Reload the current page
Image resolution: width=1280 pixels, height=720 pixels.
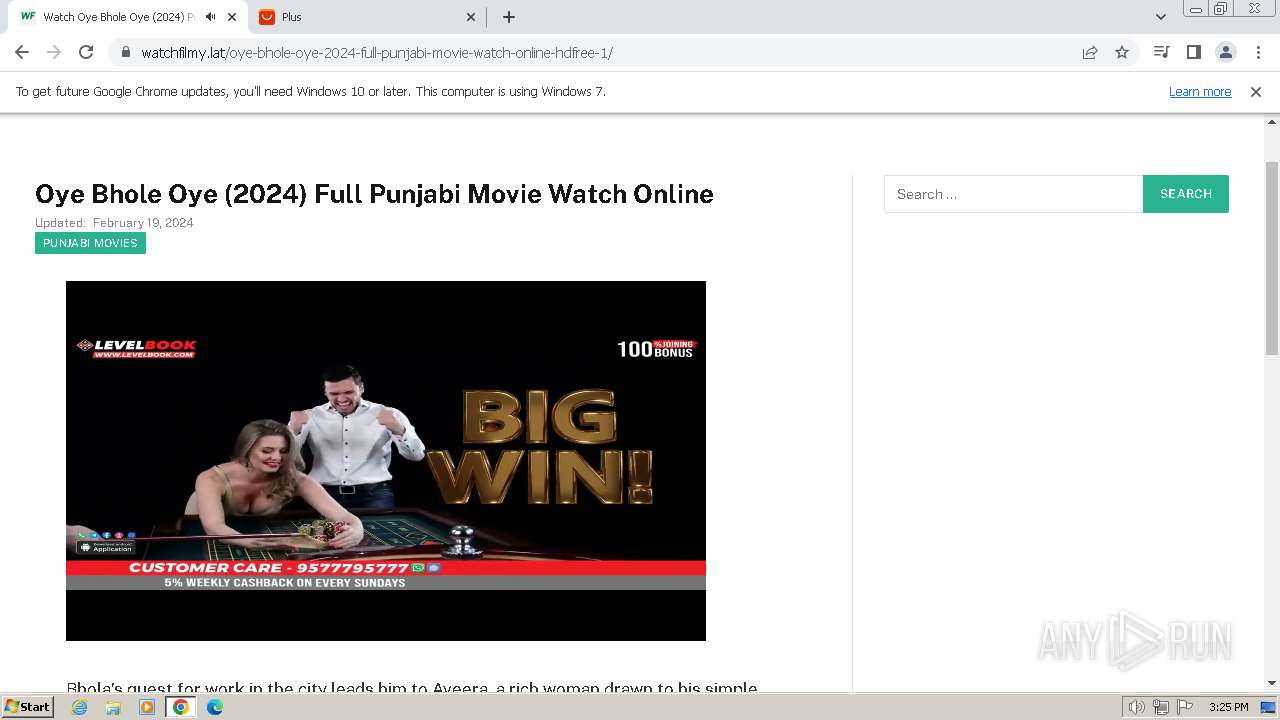point(86,52)
